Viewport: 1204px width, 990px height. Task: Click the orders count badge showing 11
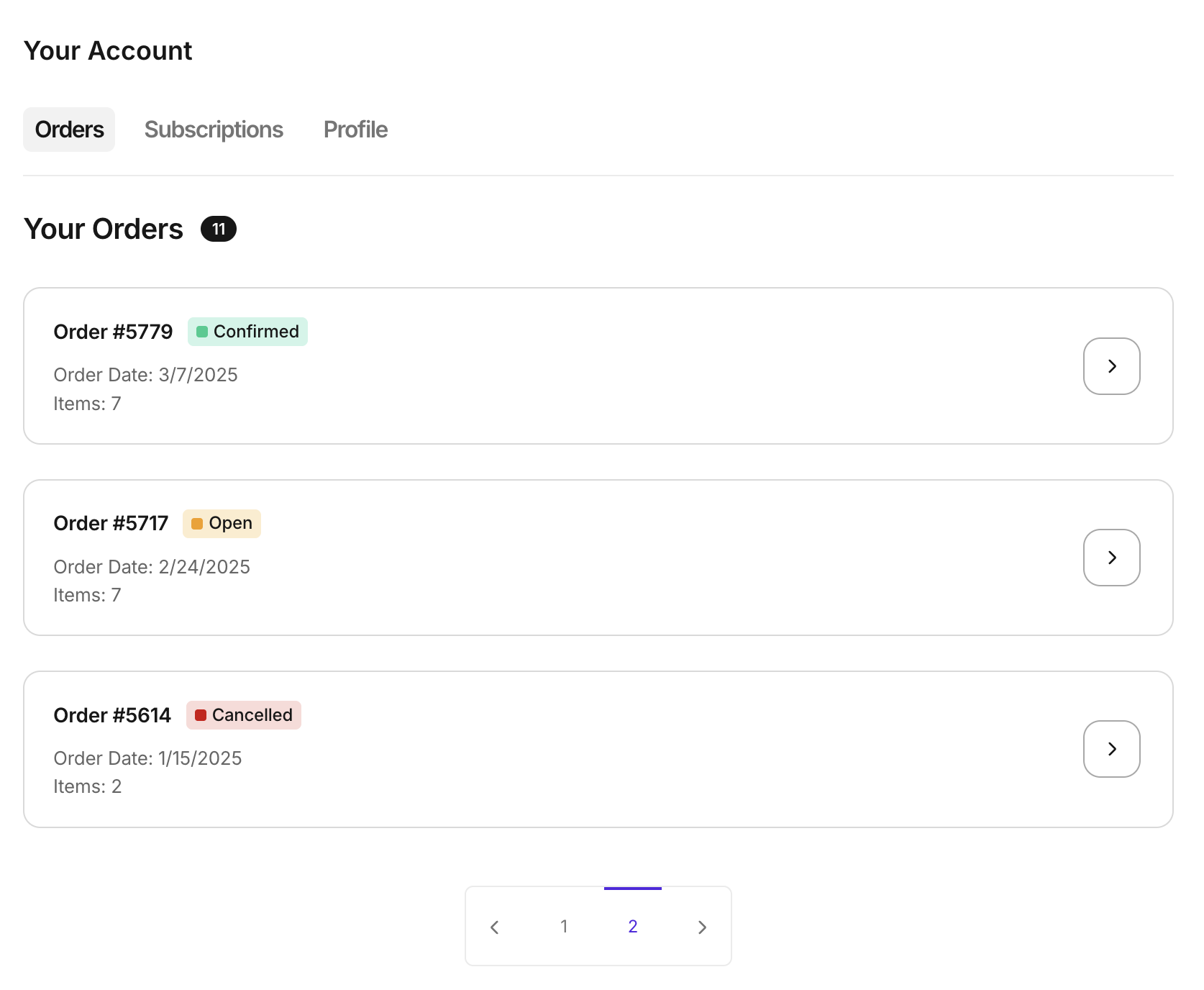[x=219, y=229]
